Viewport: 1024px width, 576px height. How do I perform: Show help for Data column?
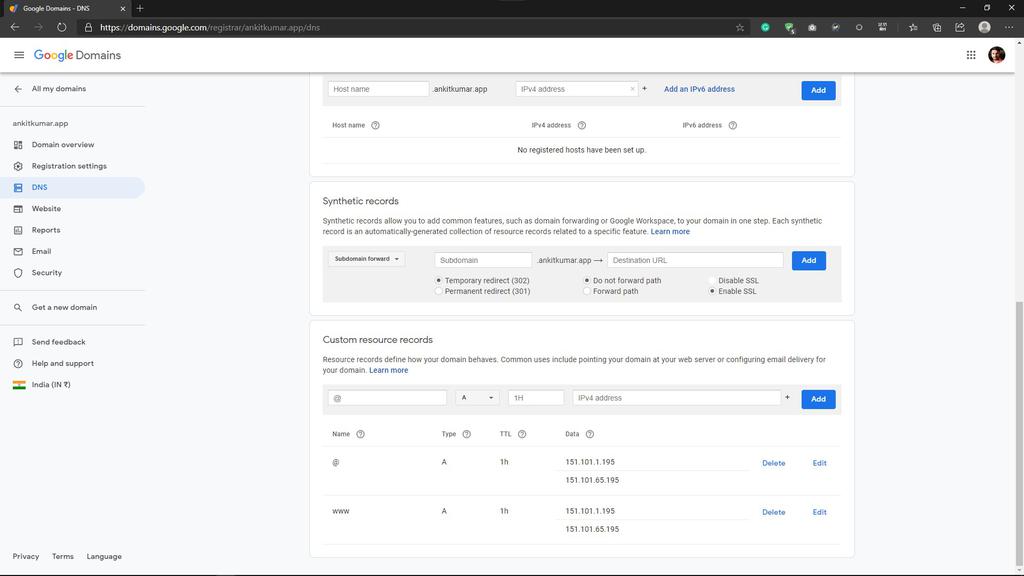coord(590,434)
